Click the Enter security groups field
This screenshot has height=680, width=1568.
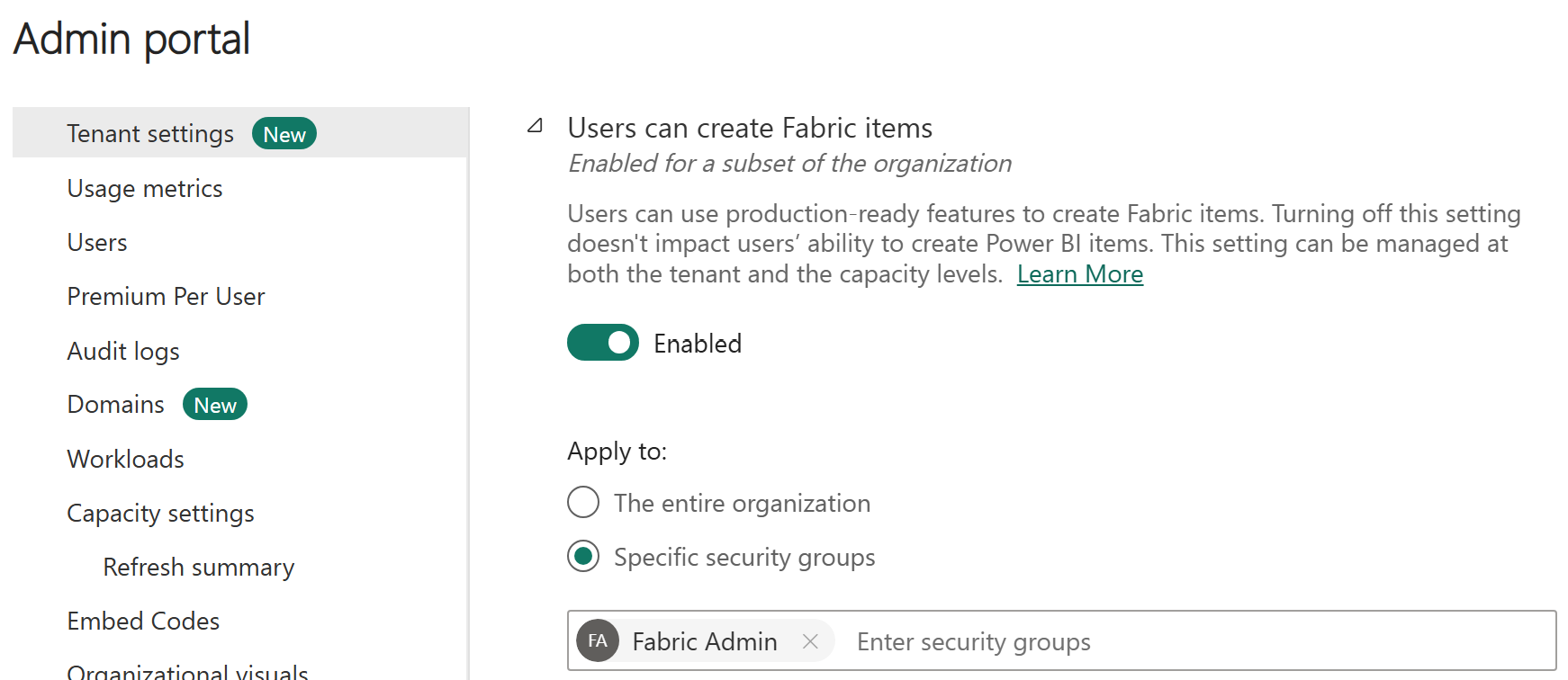coord(1170,641)
